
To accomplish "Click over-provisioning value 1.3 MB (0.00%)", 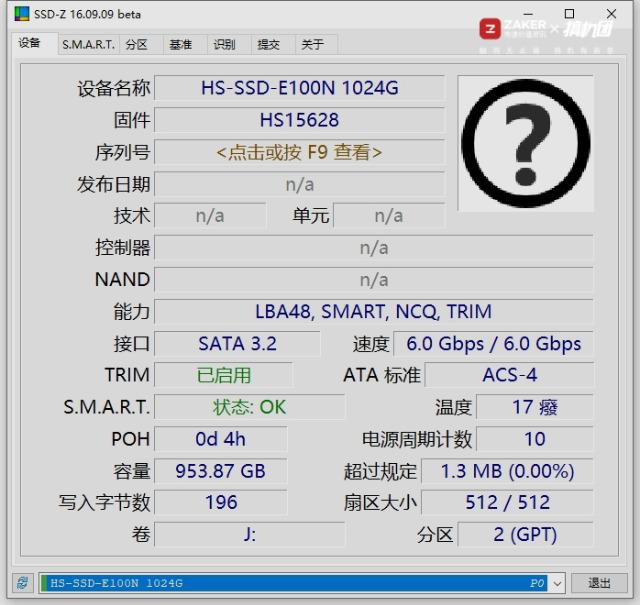I will click(507, 471).
